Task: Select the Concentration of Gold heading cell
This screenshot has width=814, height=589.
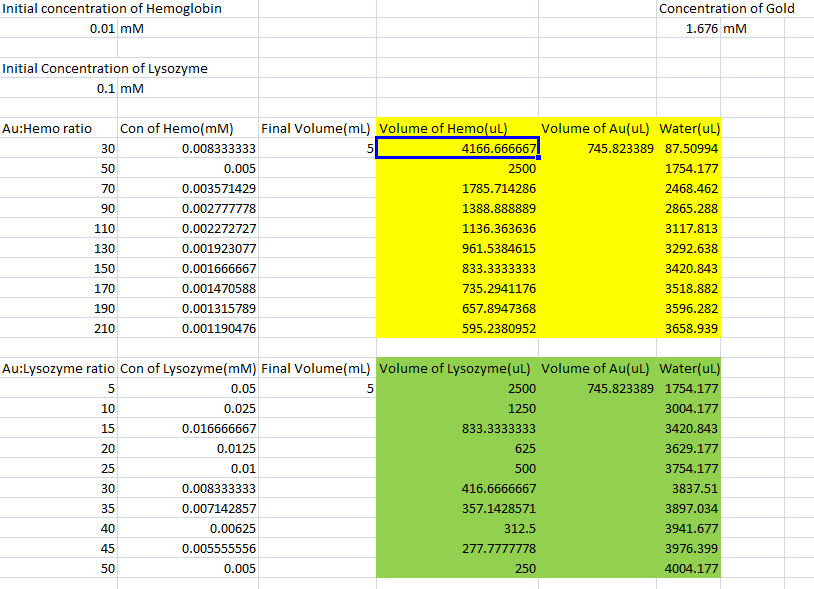Action: pyautogui.click(x=726, y=9)
